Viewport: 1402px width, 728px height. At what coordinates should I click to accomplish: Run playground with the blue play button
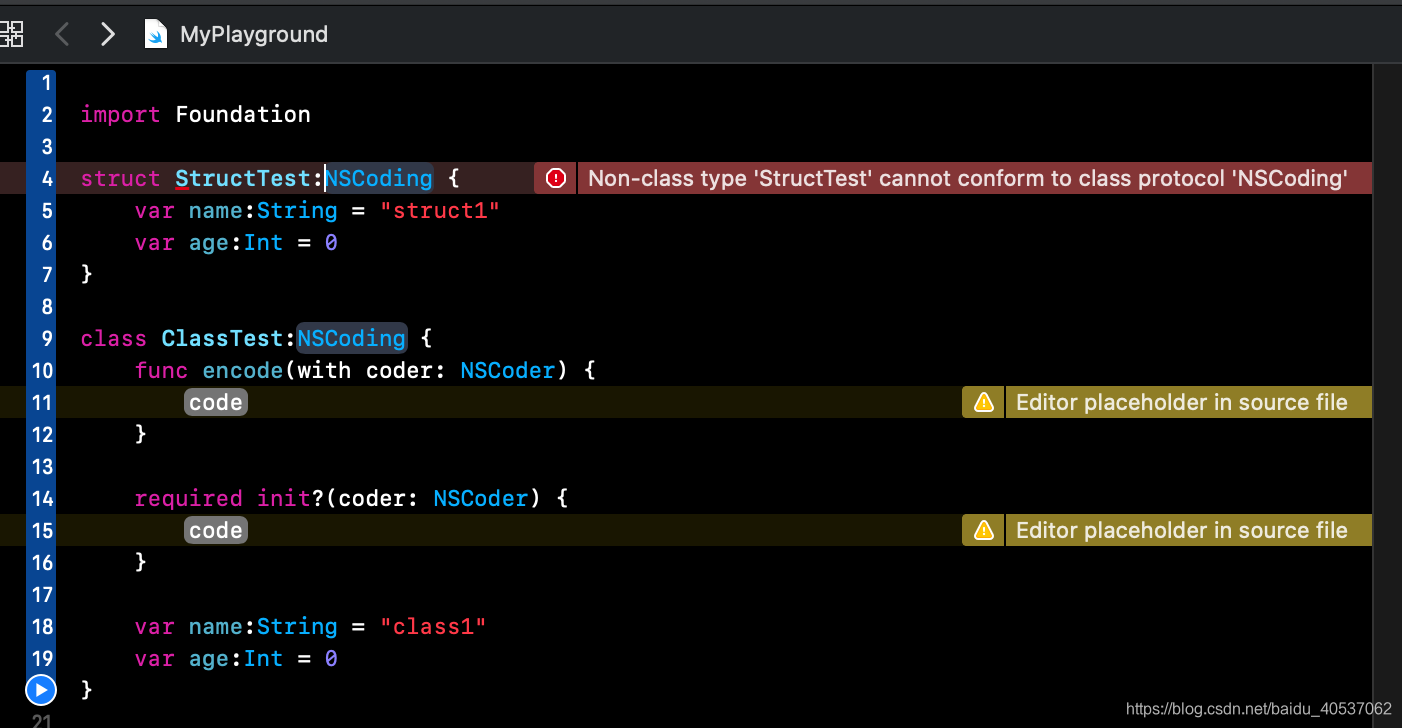41,689
